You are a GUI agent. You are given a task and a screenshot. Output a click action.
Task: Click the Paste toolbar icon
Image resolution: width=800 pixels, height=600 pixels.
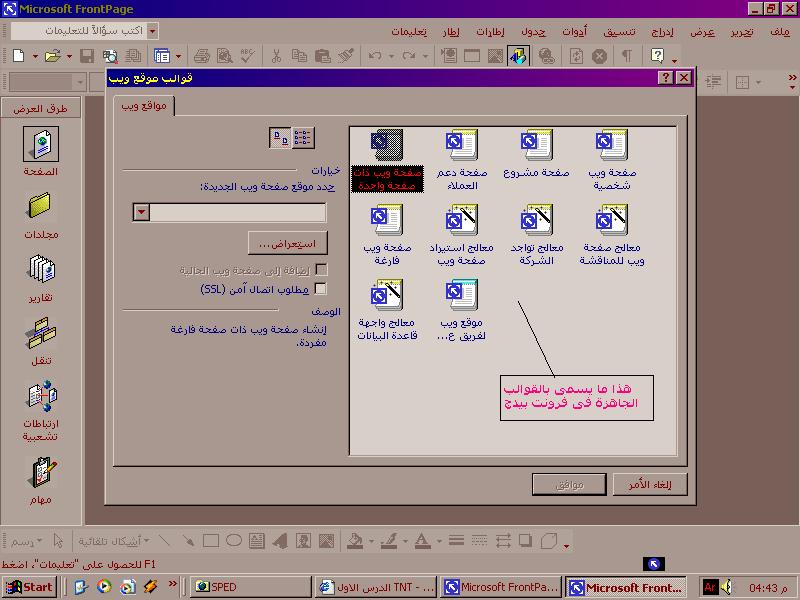pyautogui.click(x=322, y=56)
